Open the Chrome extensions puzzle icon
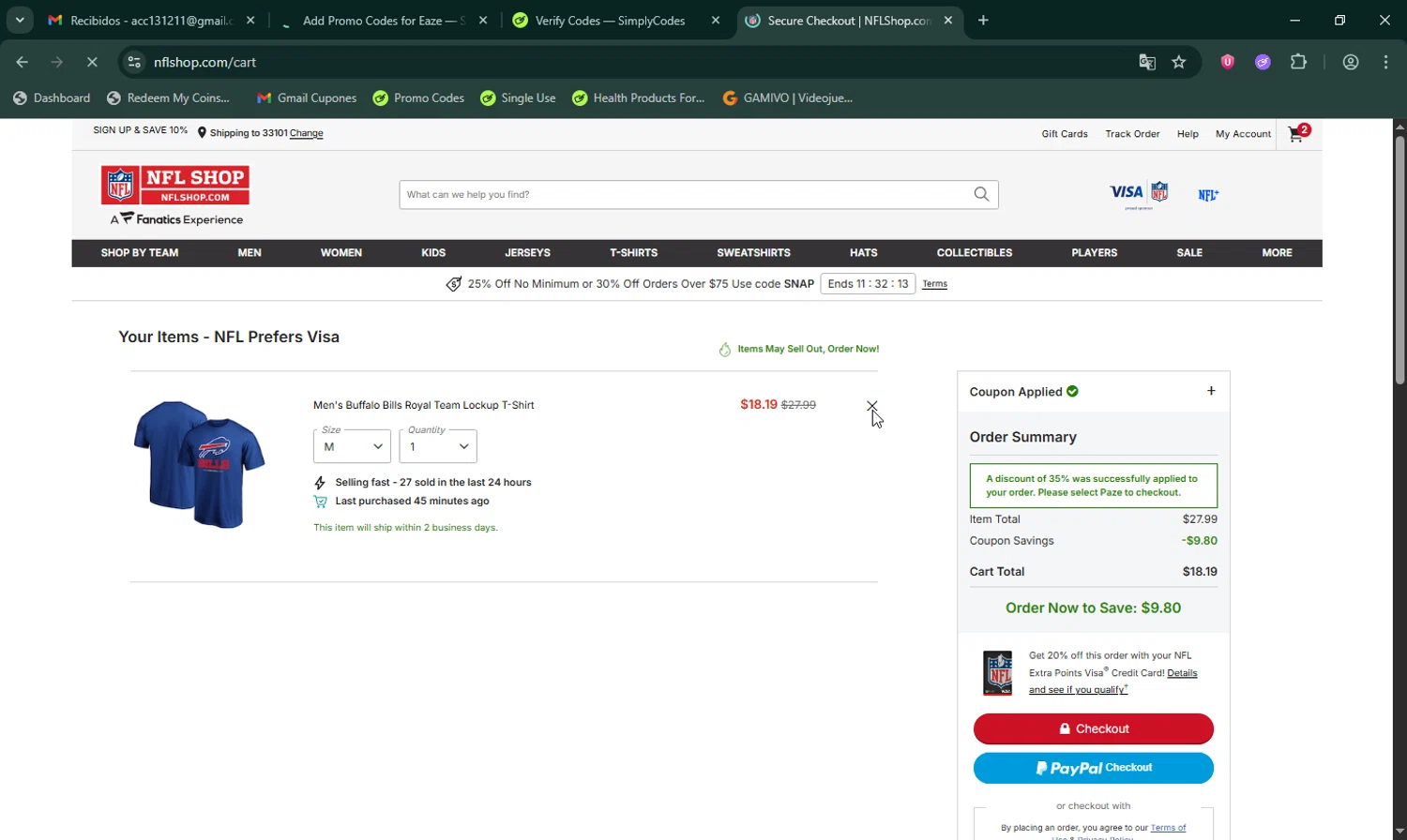1407x840 pixels. click(1298, 62)
